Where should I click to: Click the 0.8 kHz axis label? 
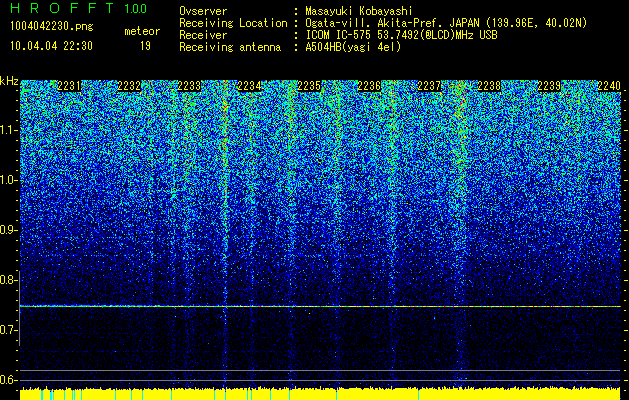point(9,280)
